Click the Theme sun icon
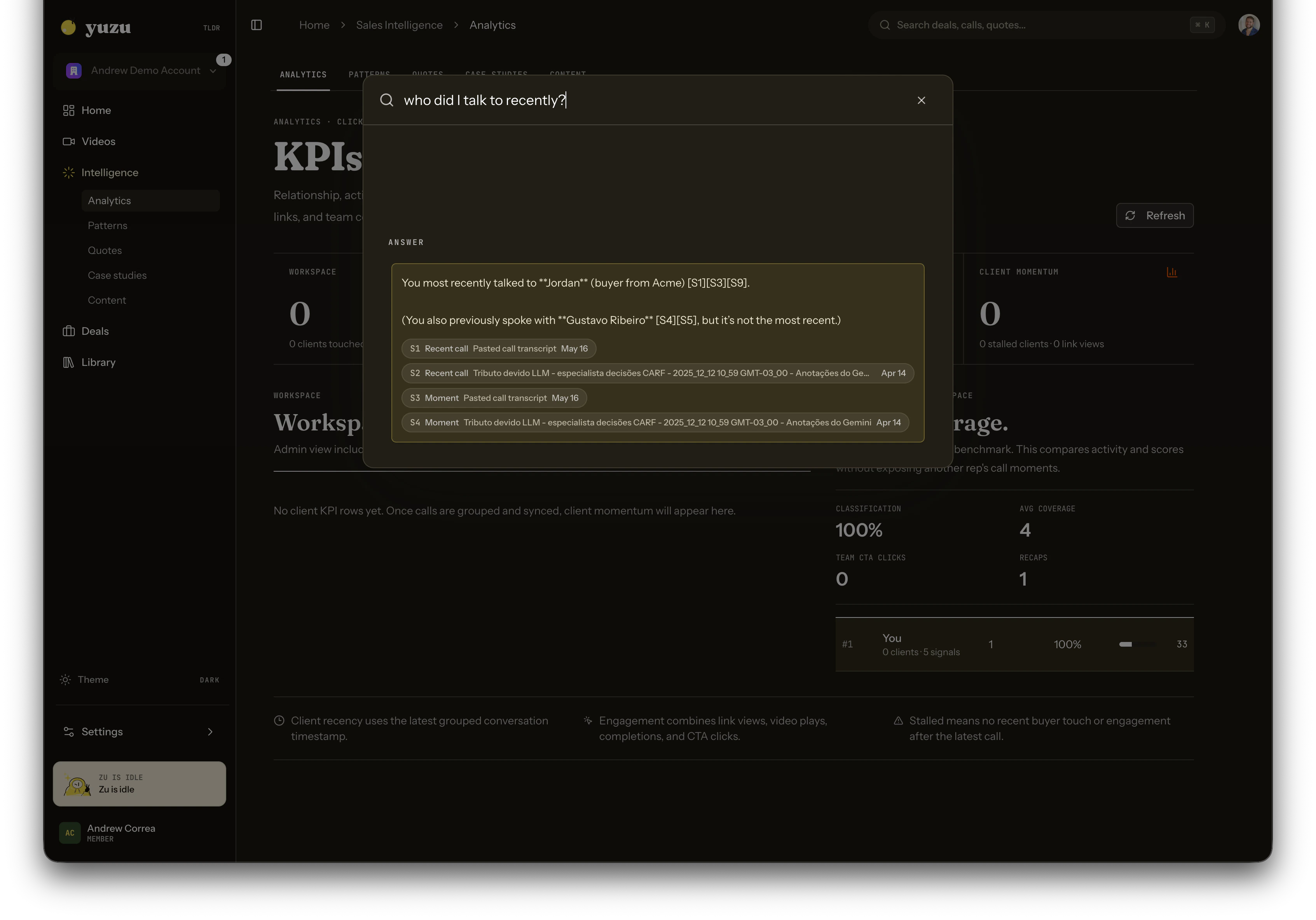The width and height of the screenshot is (1316, 920). click(65, 680)
